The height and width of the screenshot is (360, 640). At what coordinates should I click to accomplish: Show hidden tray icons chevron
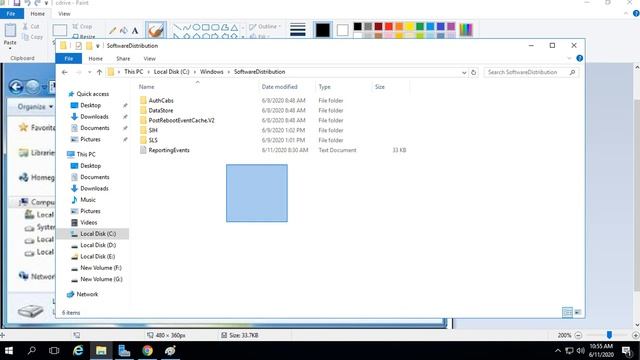[x=558, y=351]
